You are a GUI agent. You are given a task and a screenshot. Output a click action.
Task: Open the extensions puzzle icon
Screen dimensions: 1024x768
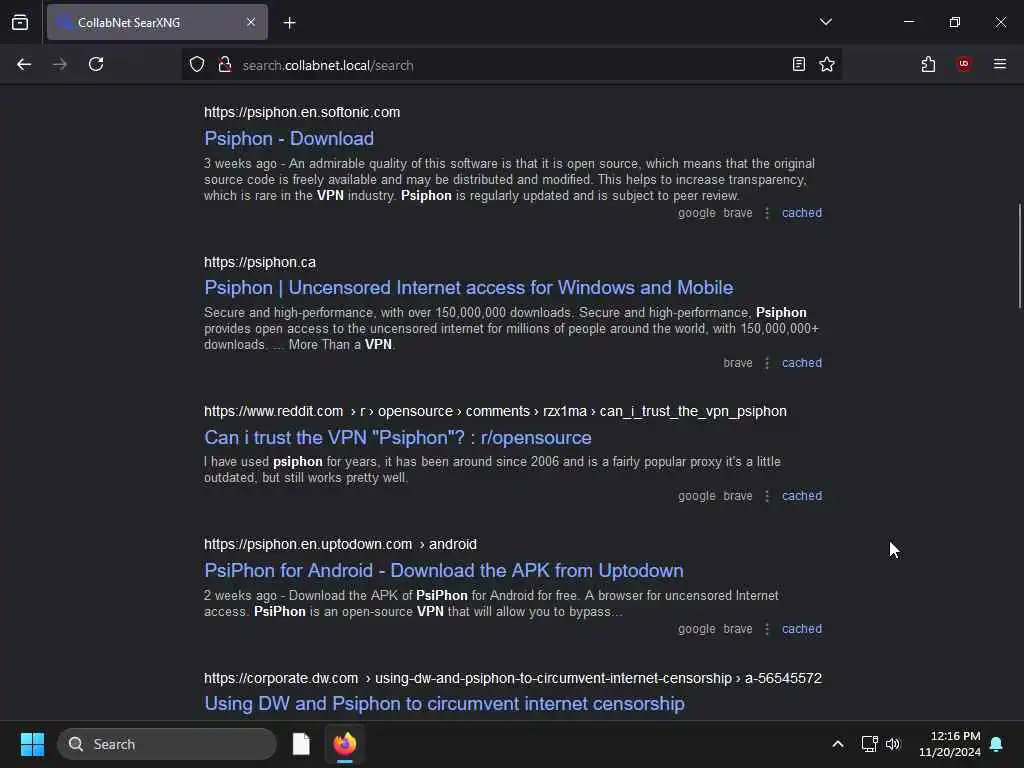(x=928, y=64)
